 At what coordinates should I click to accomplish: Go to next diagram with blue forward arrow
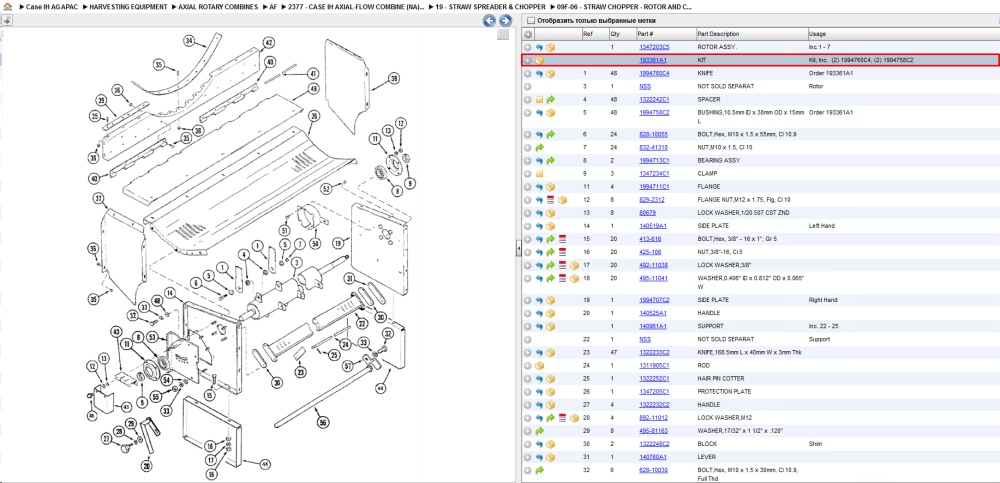tap(504, 21)
